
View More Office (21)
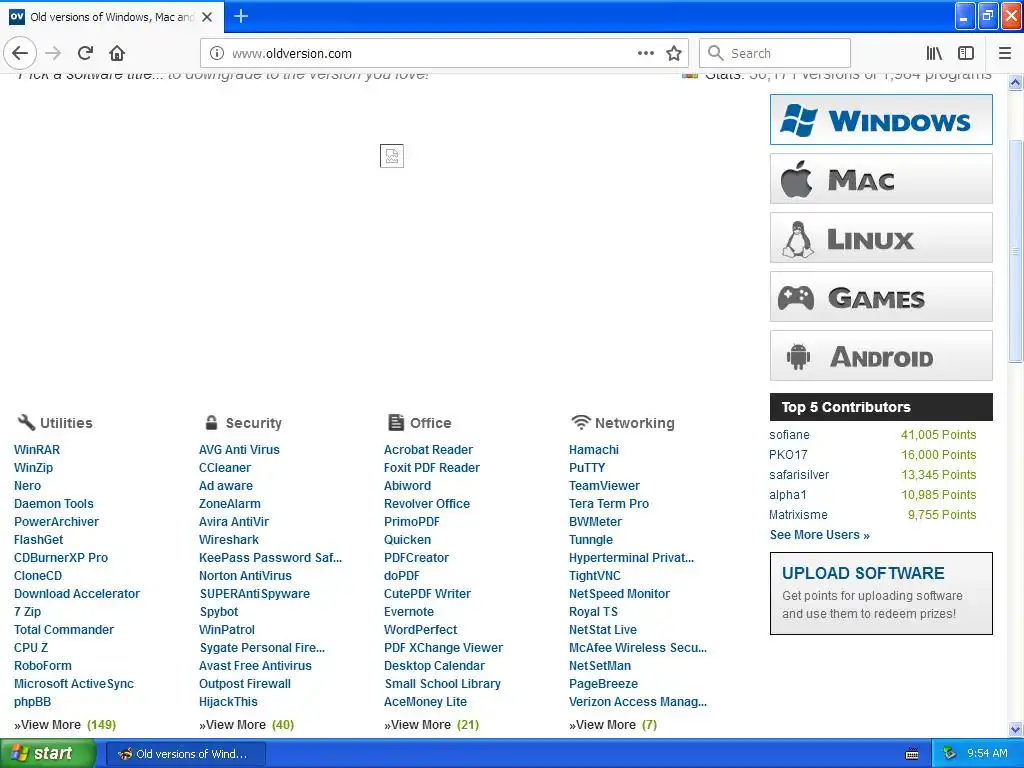pyautogui.click(x=432, y=725)
